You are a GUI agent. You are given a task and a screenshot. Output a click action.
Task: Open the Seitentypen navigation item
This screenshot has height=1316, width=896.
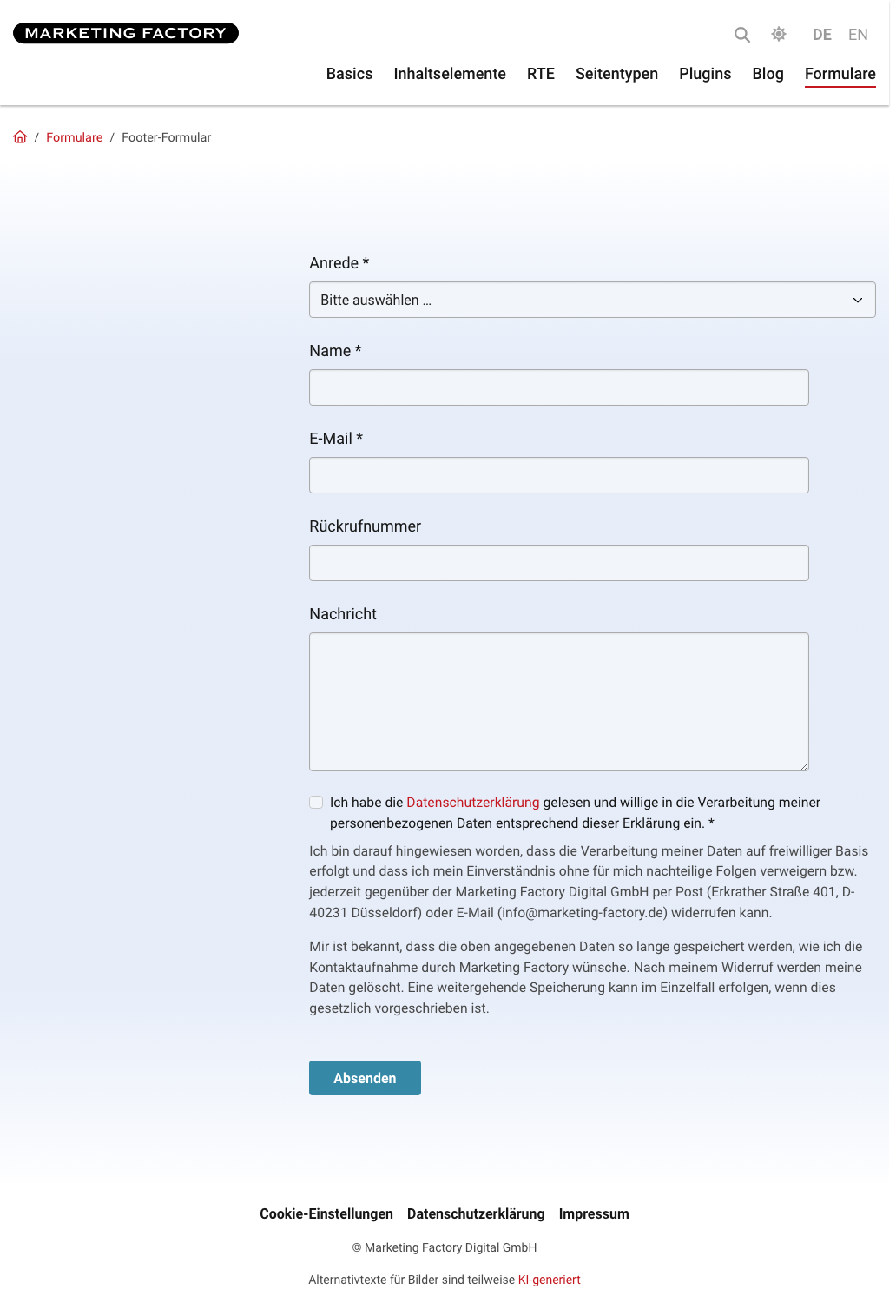[x=616, y=74]
